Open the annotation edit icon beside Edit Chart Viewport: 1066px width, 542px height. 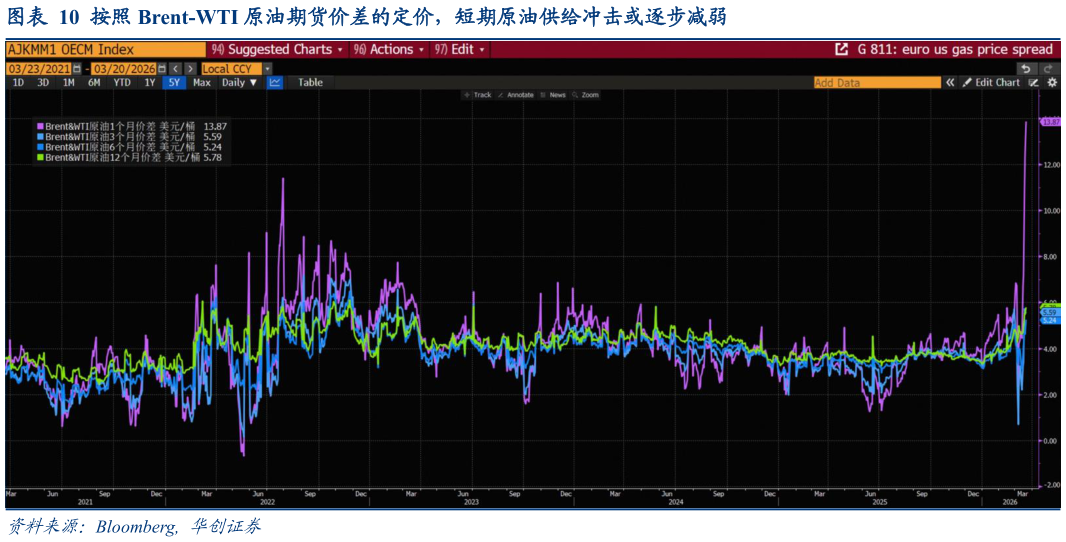[x=1033, y=82]
